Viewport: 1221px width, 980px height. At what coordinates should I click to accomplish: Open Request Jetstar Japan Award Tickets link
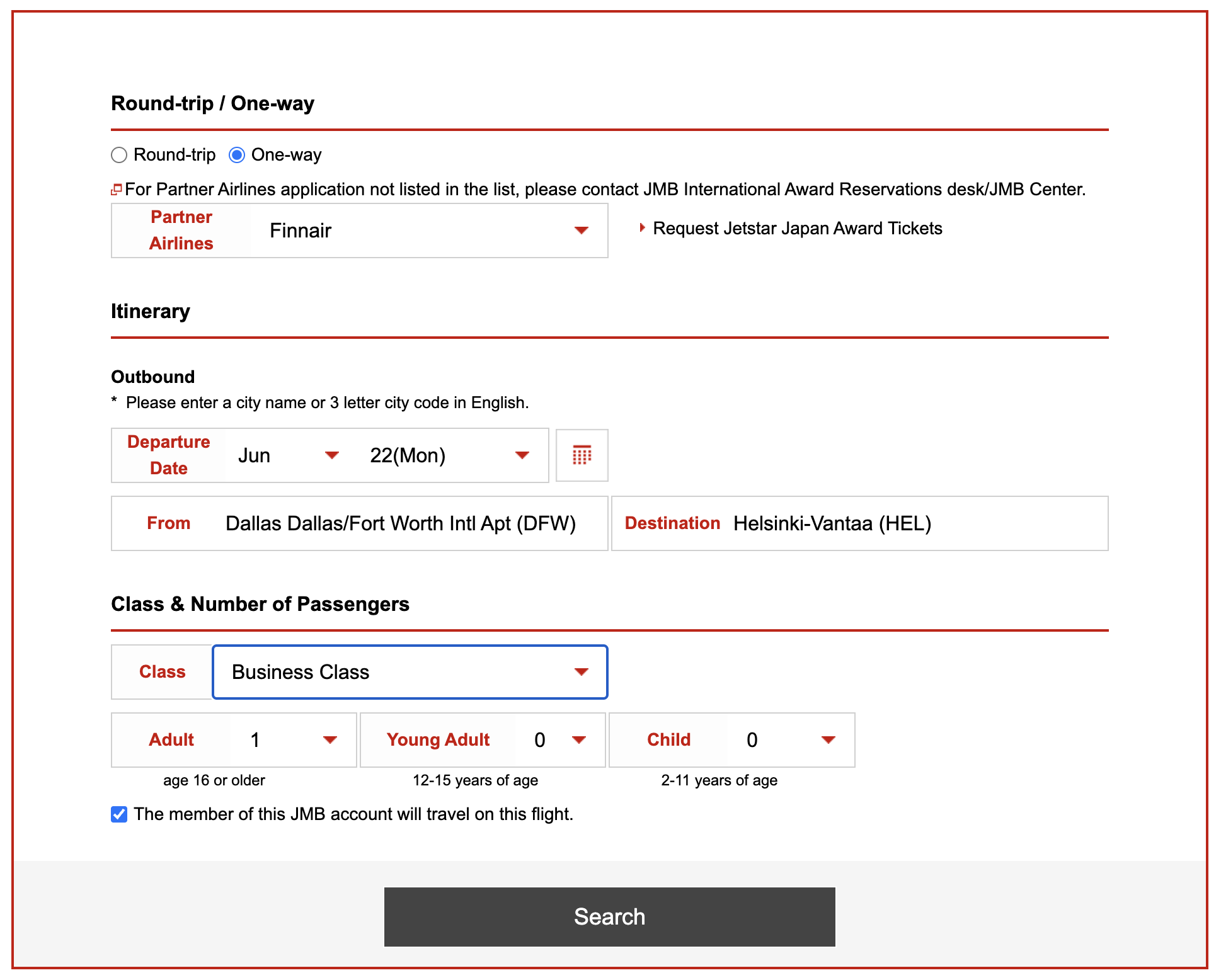tap(798, 229)
